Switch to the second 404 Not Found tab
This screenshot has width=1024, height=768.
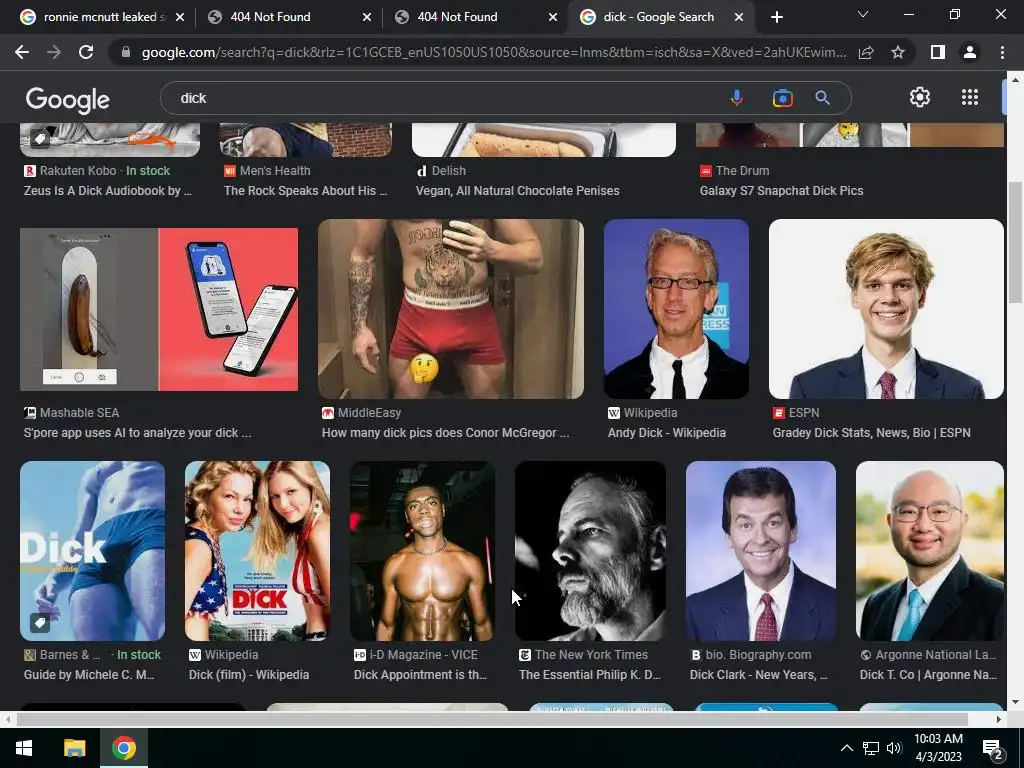[468, 17]
